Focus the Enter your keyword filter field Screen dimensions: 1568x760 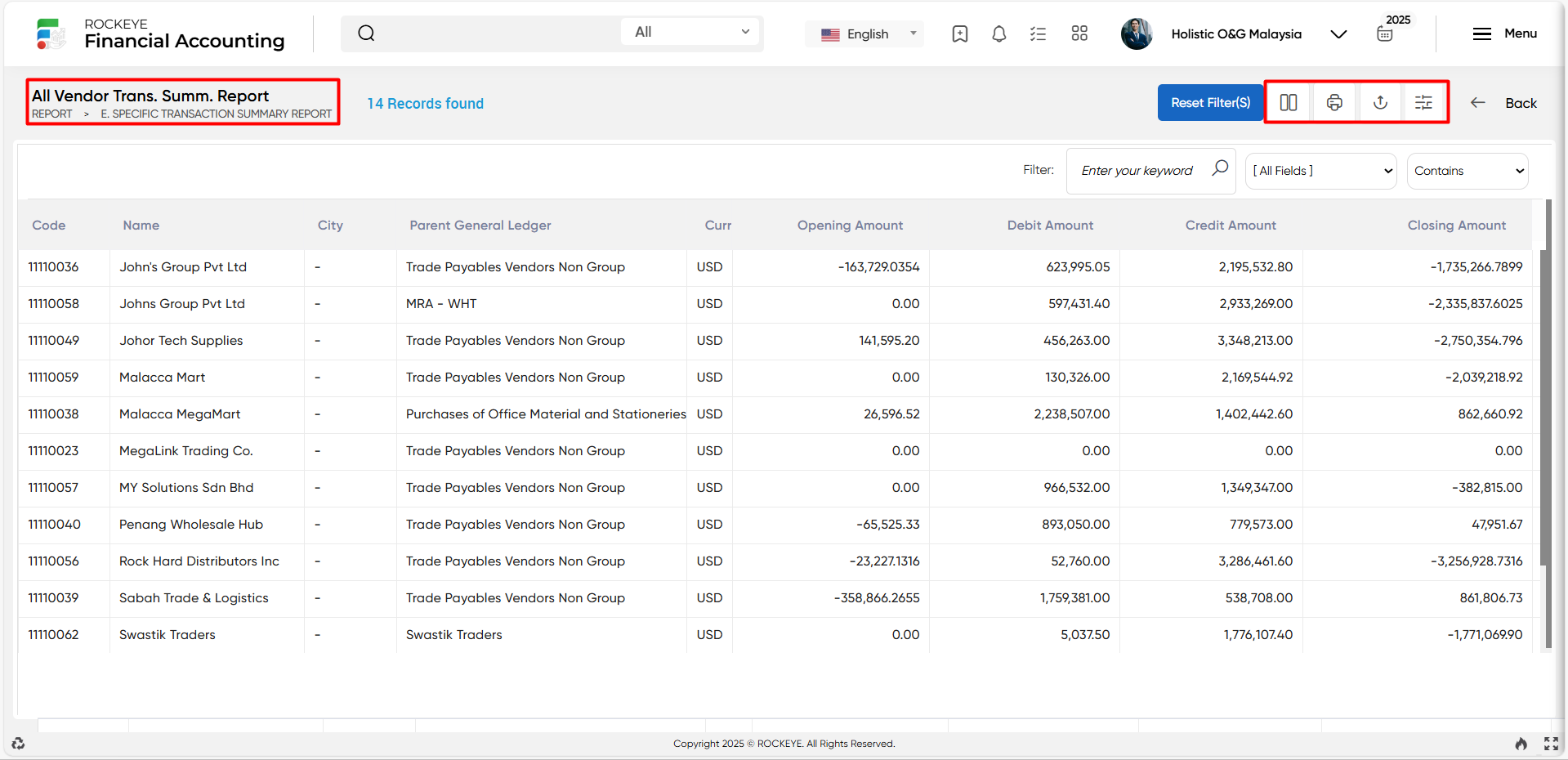pyautogui.click(x=1137, y=171)
